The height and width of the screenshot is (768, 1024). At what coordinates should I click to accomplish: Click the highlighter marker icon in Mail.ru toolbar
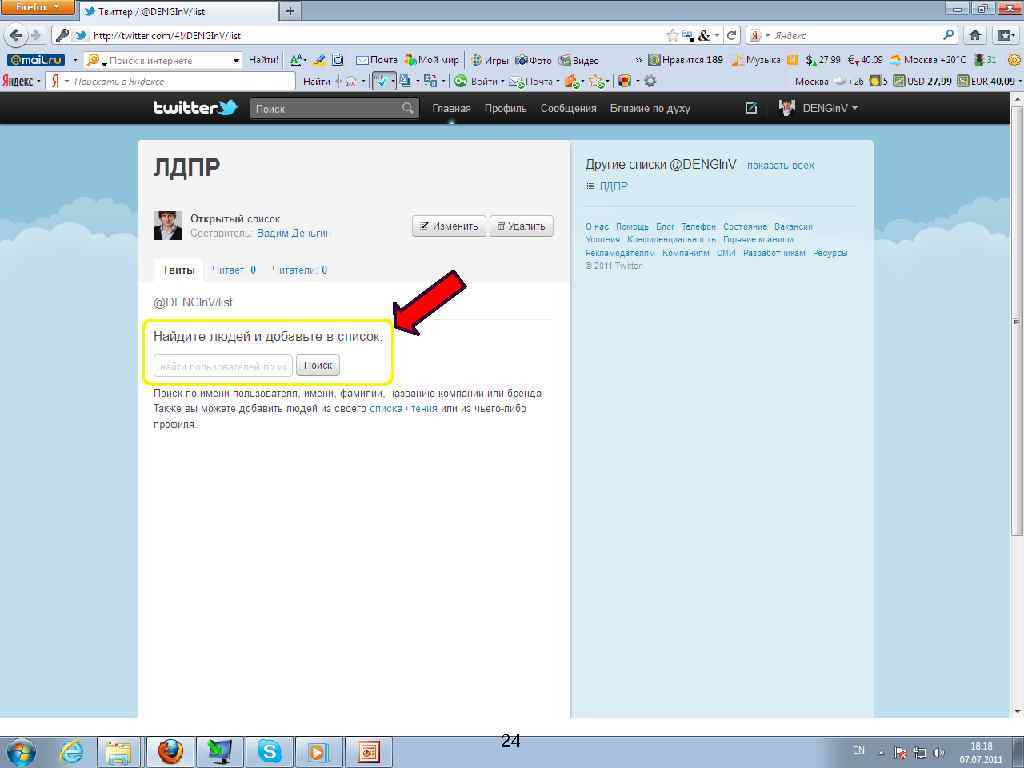click(319, 60)
